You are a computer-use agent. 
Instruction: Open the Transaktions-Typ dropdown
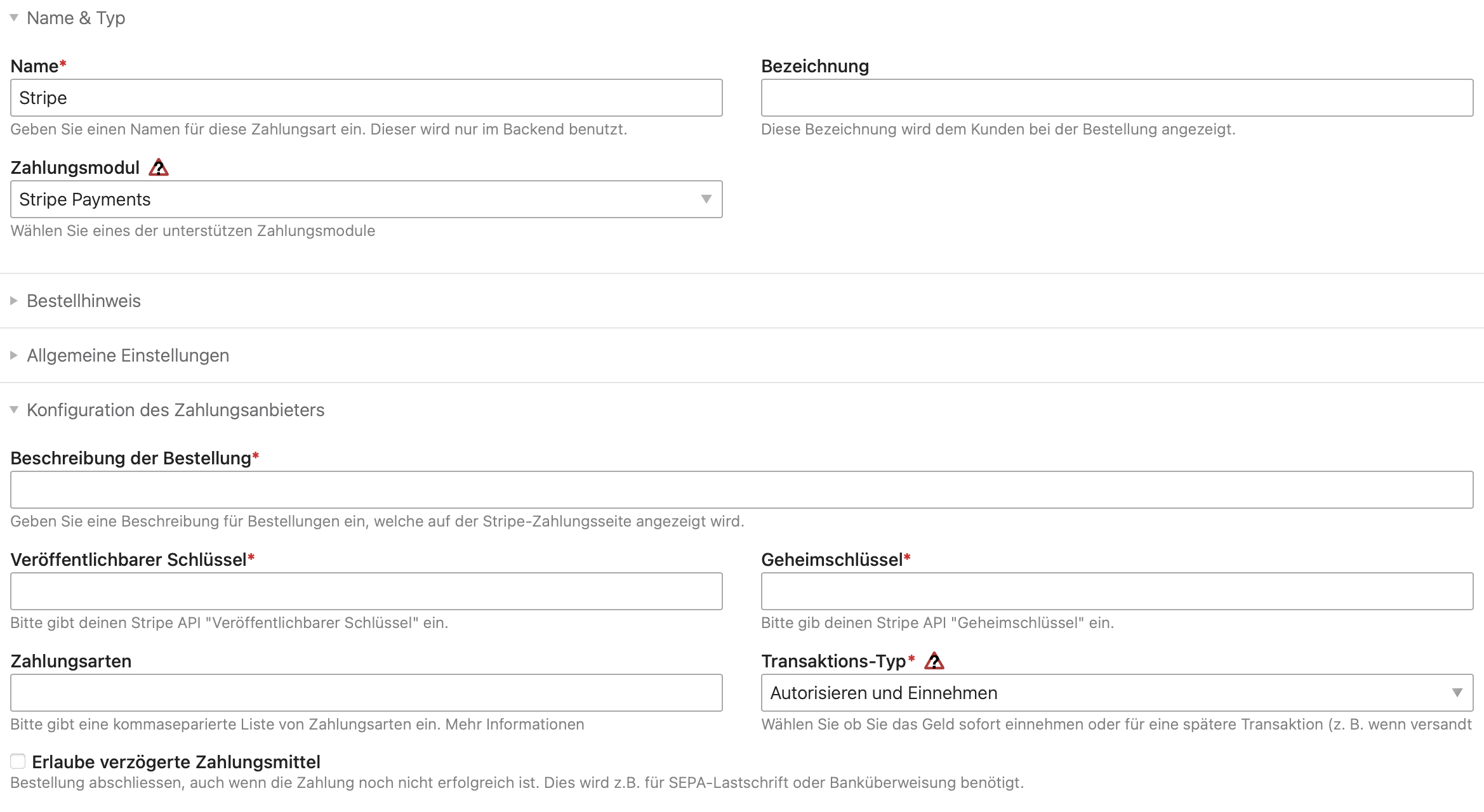[1116, 693]
